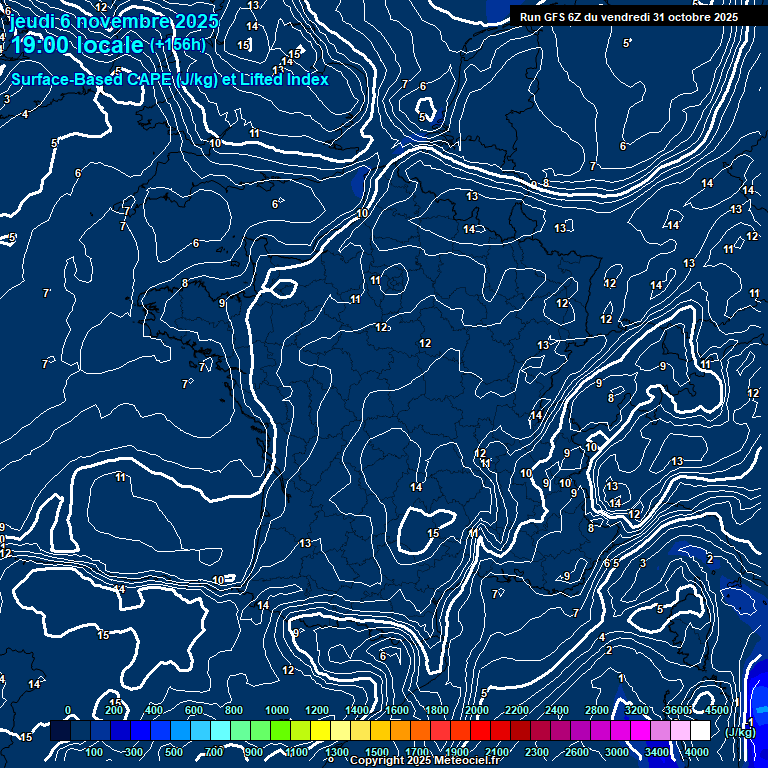Click the legend label '4000'
Image resolution: width=768 pixels, height=768 pixels.
click(697, 752)
